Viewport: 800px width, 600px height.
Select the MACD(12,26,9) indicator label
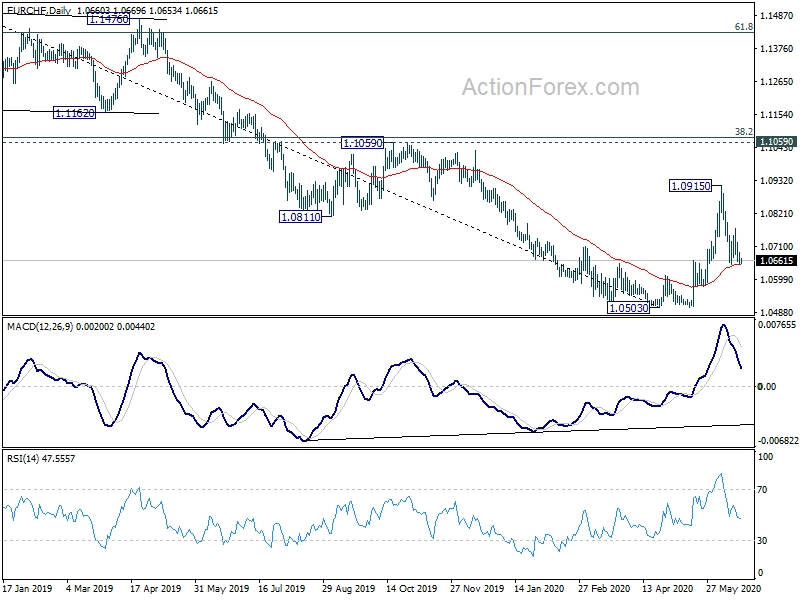[40, 327]
